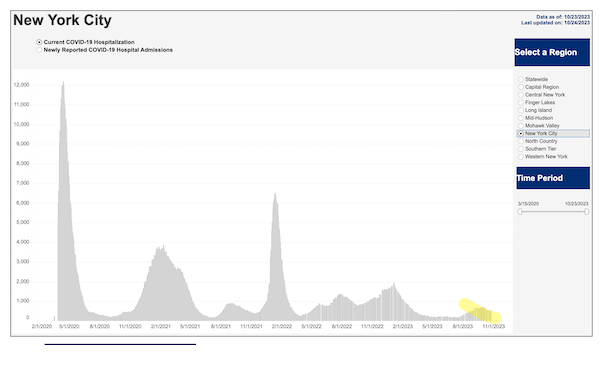This screenshot has height=386, width=600.
Task: Choose the Statewide region
Action: pos(521,79)
